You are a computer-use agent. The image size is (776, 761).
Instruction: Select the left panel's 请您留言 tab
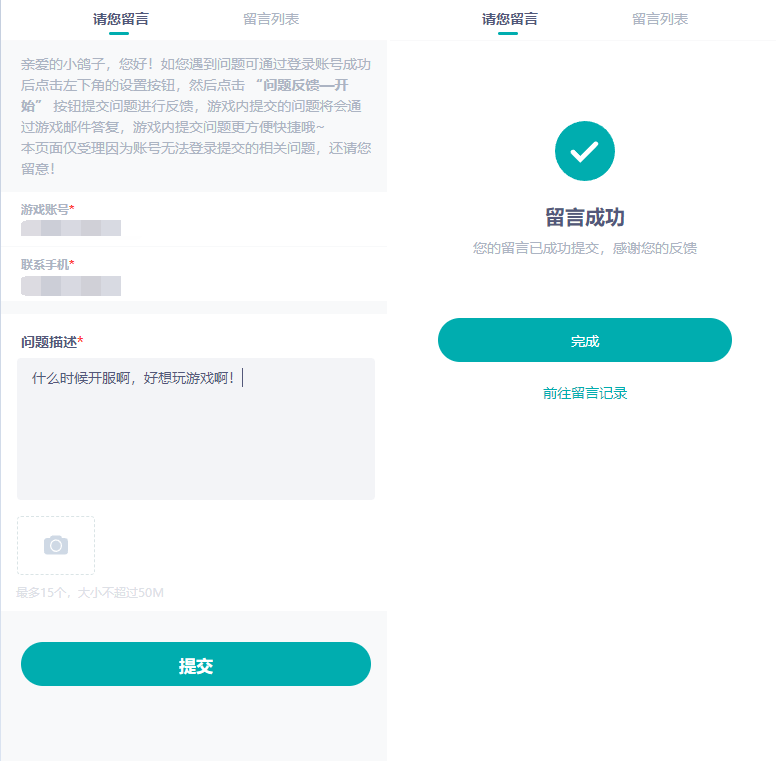(121, 19)
